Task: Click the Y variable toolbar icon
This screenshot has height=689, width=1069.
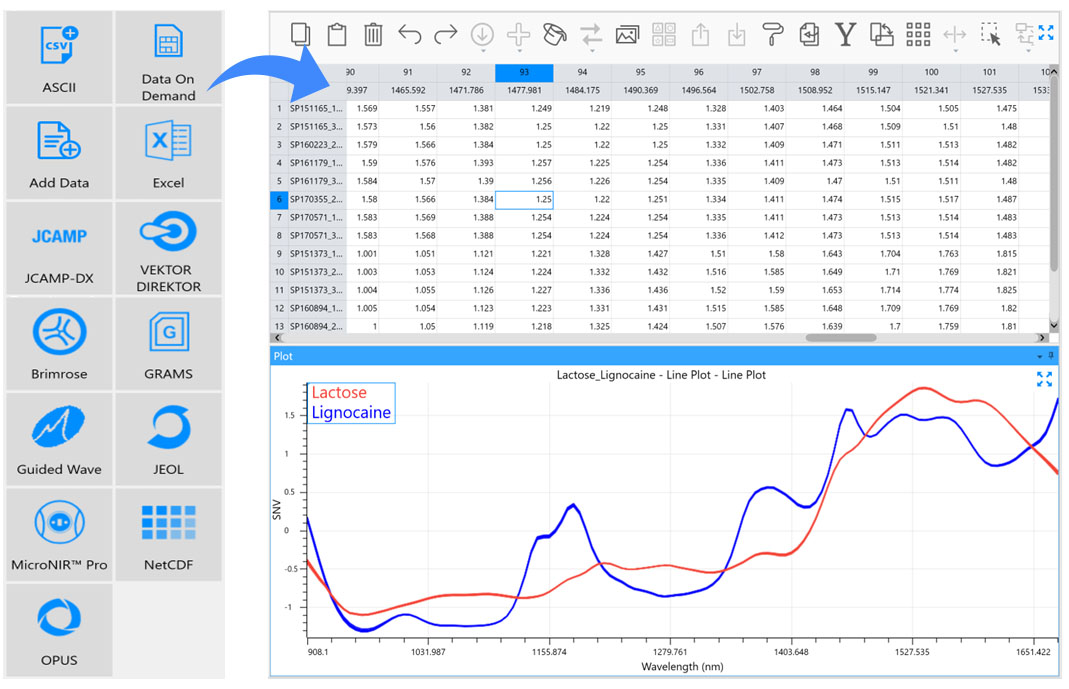Action: point(845,34)
